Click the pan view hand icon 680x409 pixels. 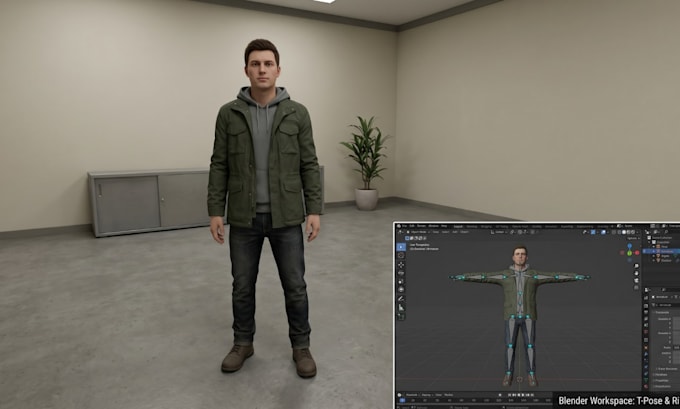[637, 273]
